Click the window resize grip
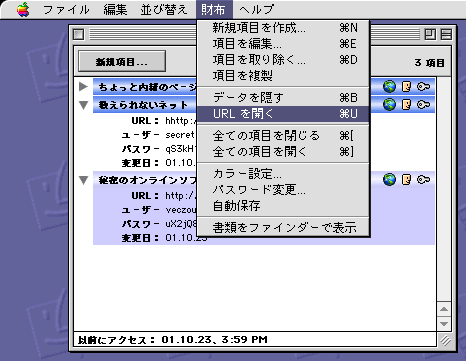 point(445,340)
